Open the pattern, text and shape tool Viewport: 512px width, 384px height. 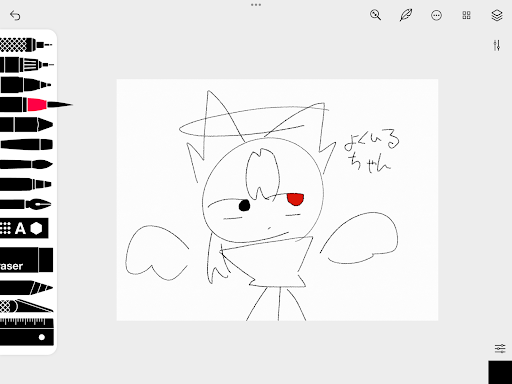(x=24, y=228)
